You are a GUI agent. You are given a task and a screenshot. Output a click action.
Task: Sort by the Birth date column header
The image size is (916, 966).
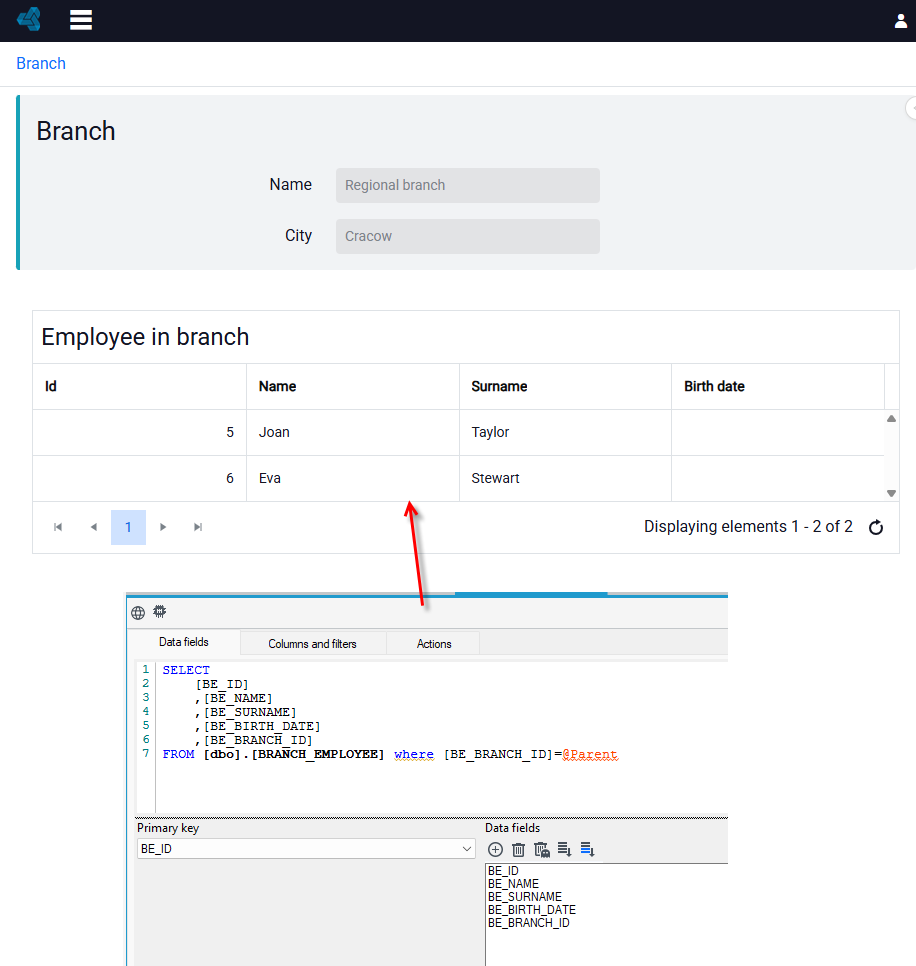tap(778, 386)
